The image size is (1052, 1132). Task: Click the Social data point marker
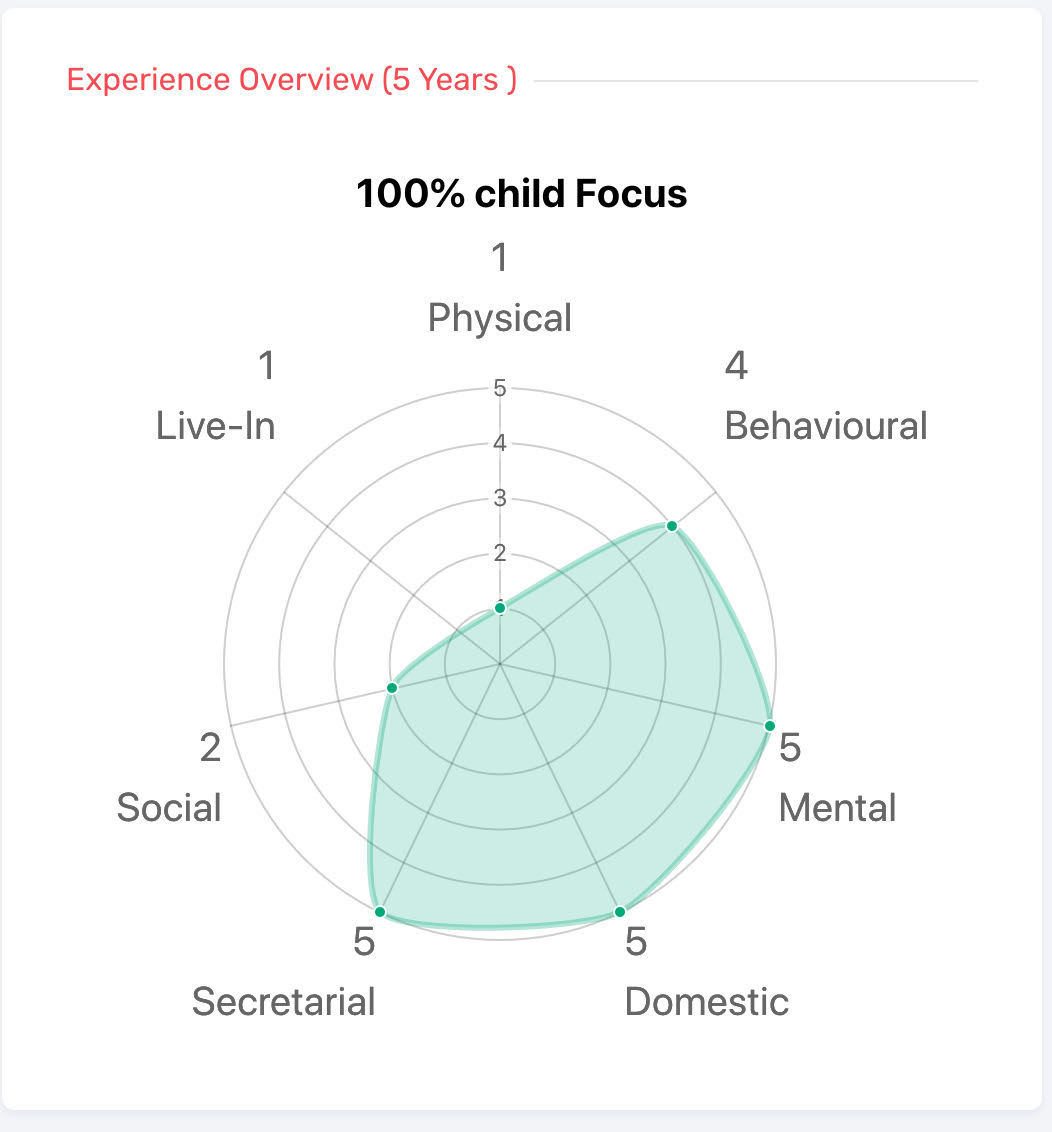392,688
